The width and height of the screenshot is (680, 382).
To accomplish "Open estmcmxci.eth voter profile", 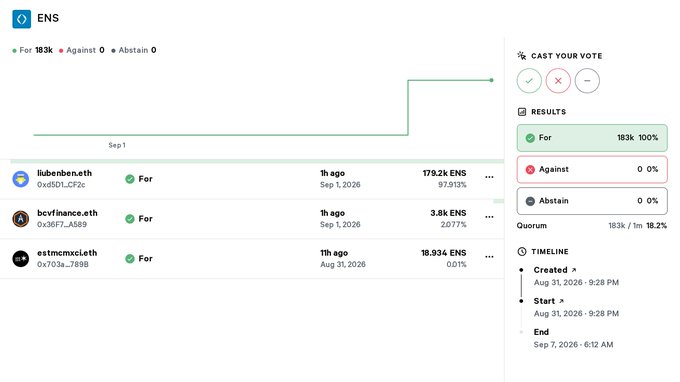I will click(67, 253).
